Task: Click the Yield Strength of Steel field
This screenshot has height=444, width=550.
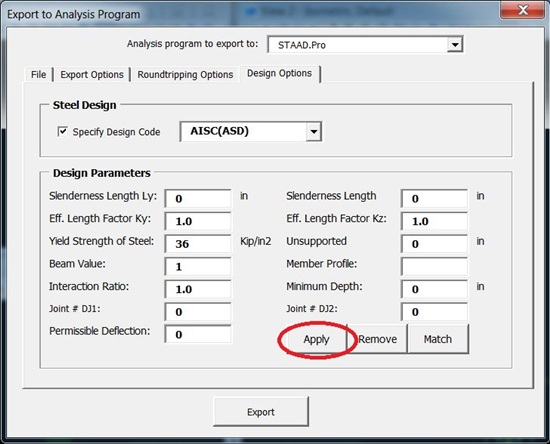Action: (x=198, y=244)
